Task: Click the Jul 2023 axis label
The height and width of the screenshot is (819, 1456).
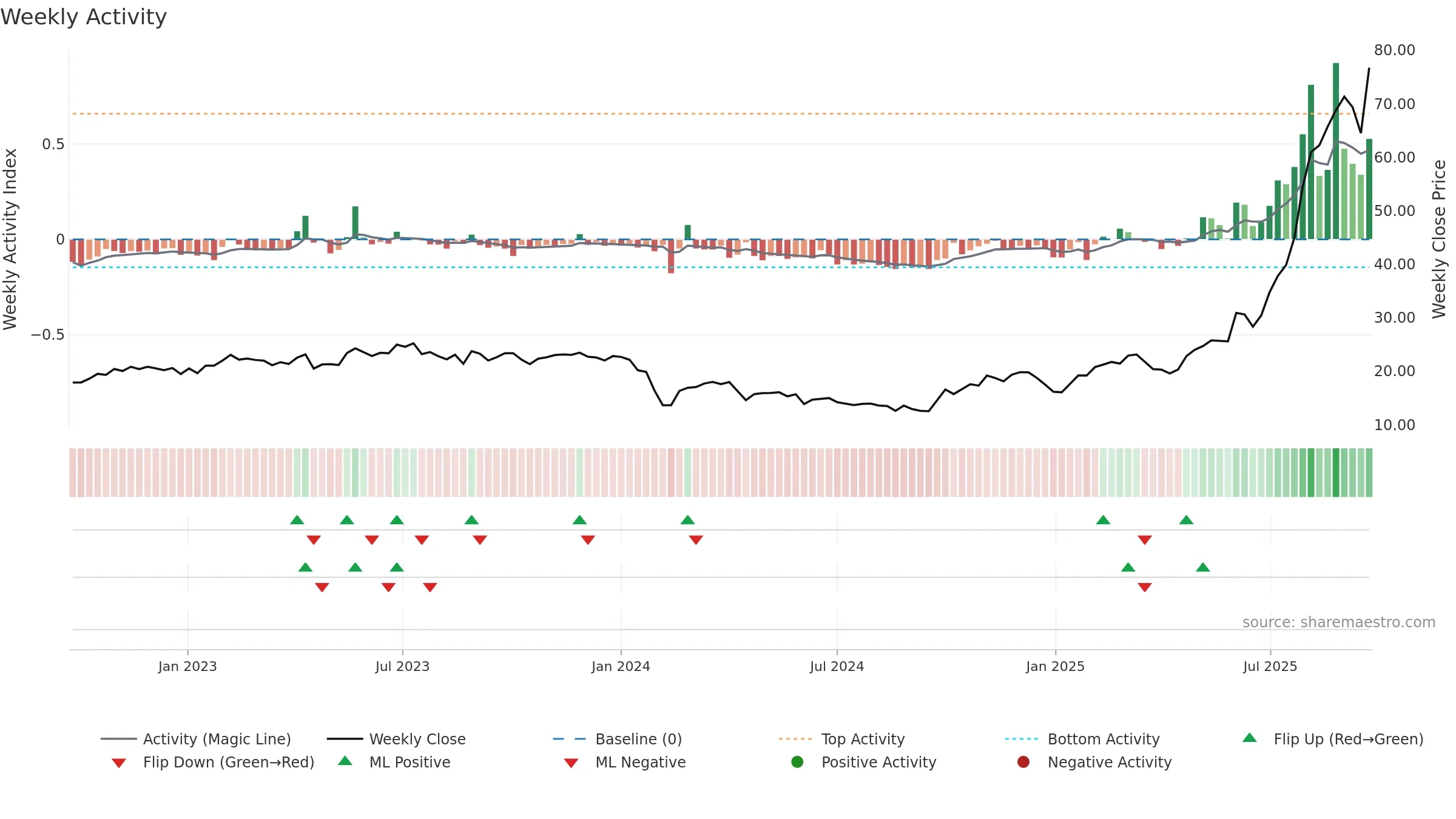Action: point(402,666)
